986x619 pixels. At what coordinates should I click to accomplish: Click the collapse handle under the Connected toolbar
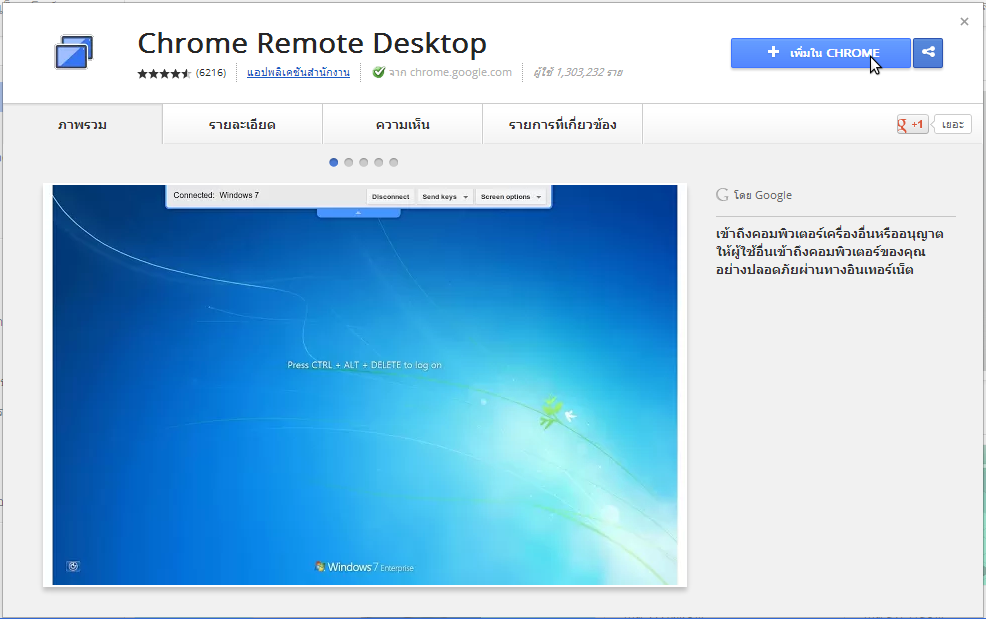(358, 213)
